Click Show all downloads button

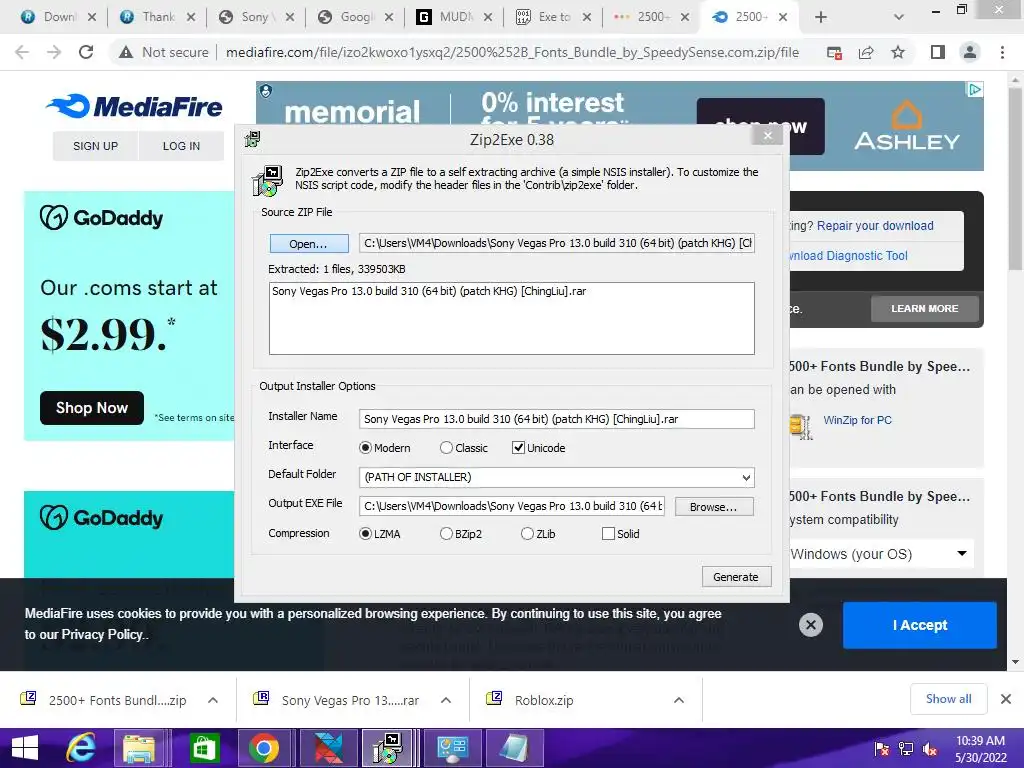pyautogui.click(x=948, y=699)
